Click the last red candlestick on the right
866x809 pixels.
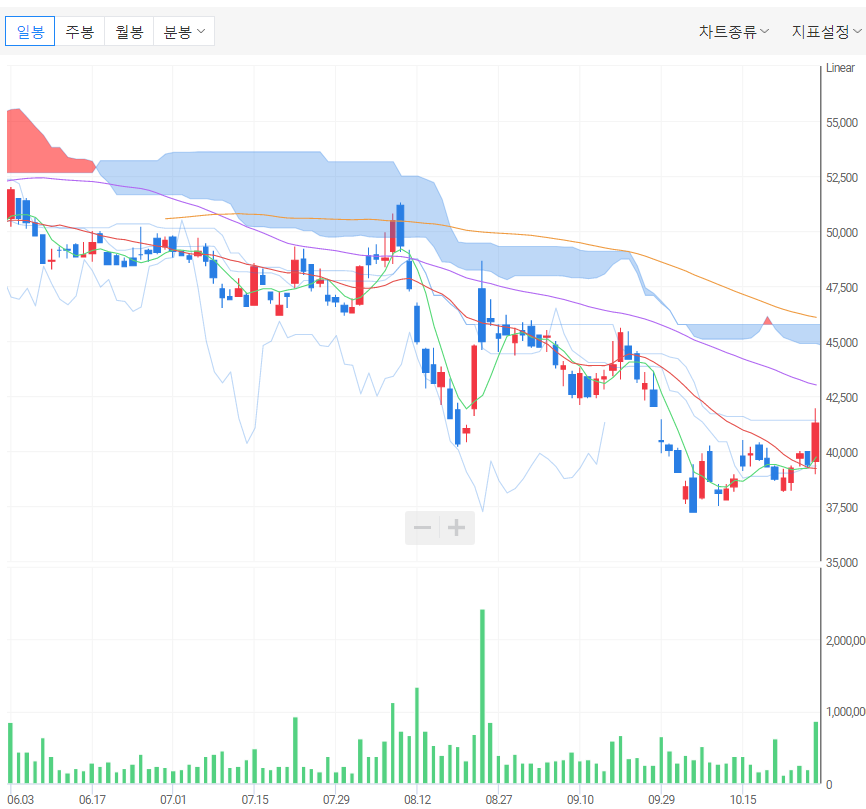pos(815,442)
